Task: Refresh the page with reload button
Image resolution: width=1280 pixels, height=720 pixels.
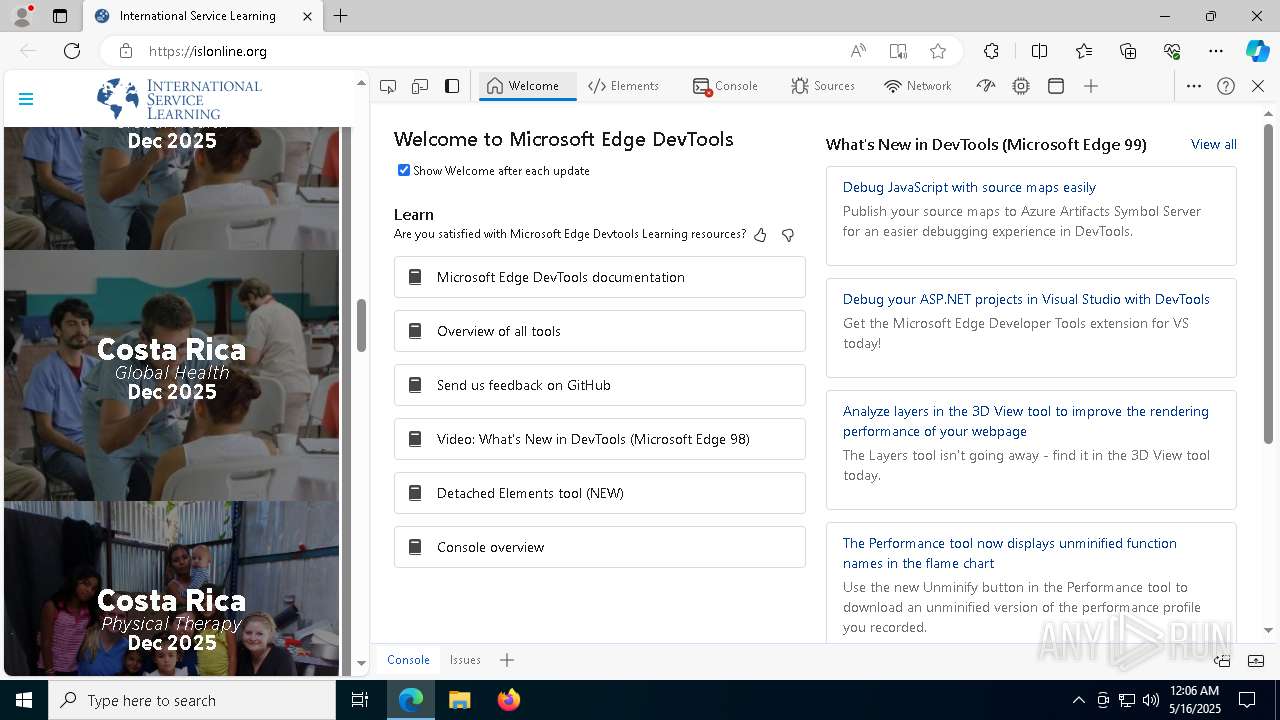Action: click(72, 51)
